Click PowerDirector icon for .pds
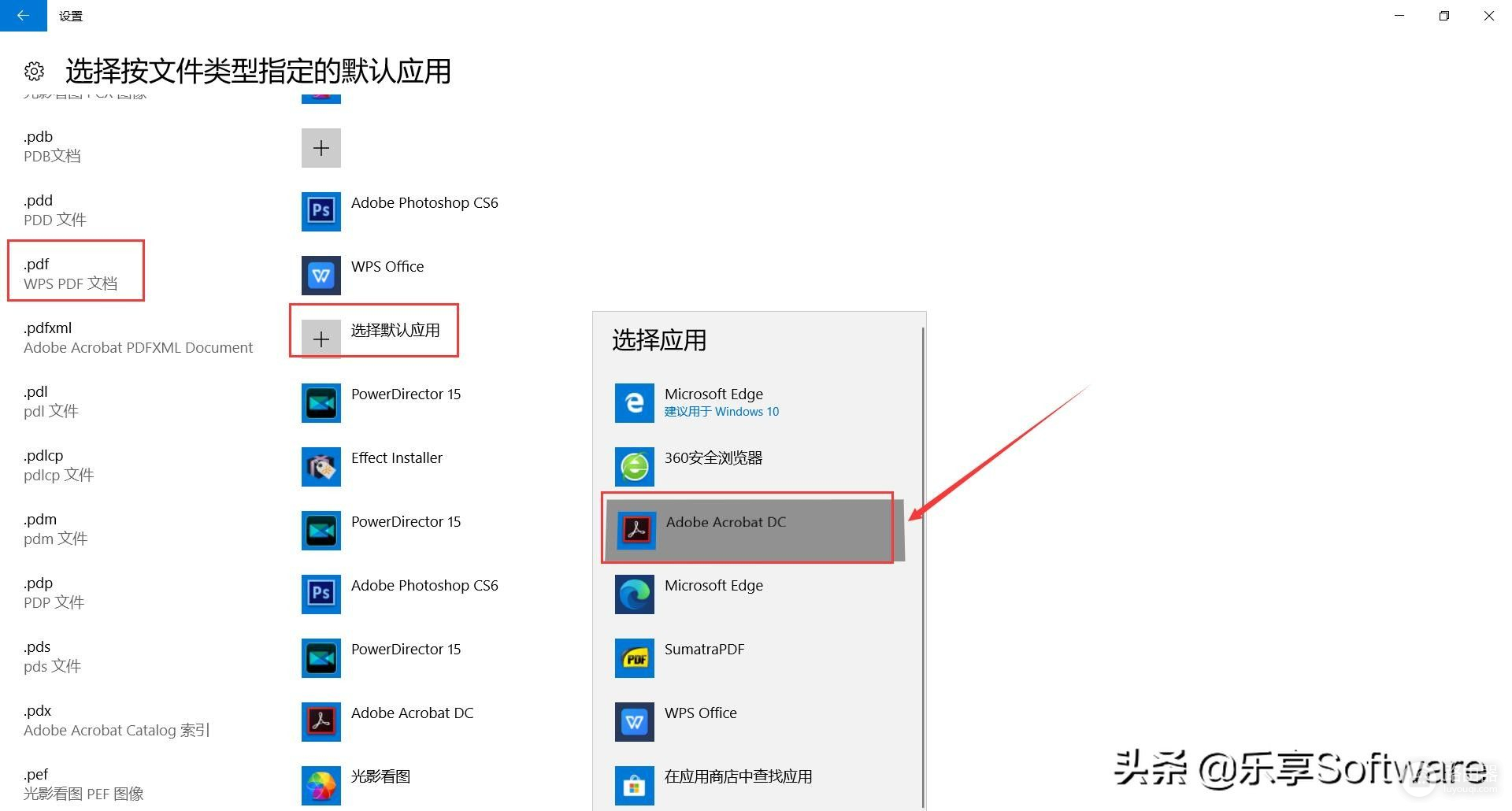Viewport: 1512px width, 811px height. pyautogui.click(x=321, y=658)
